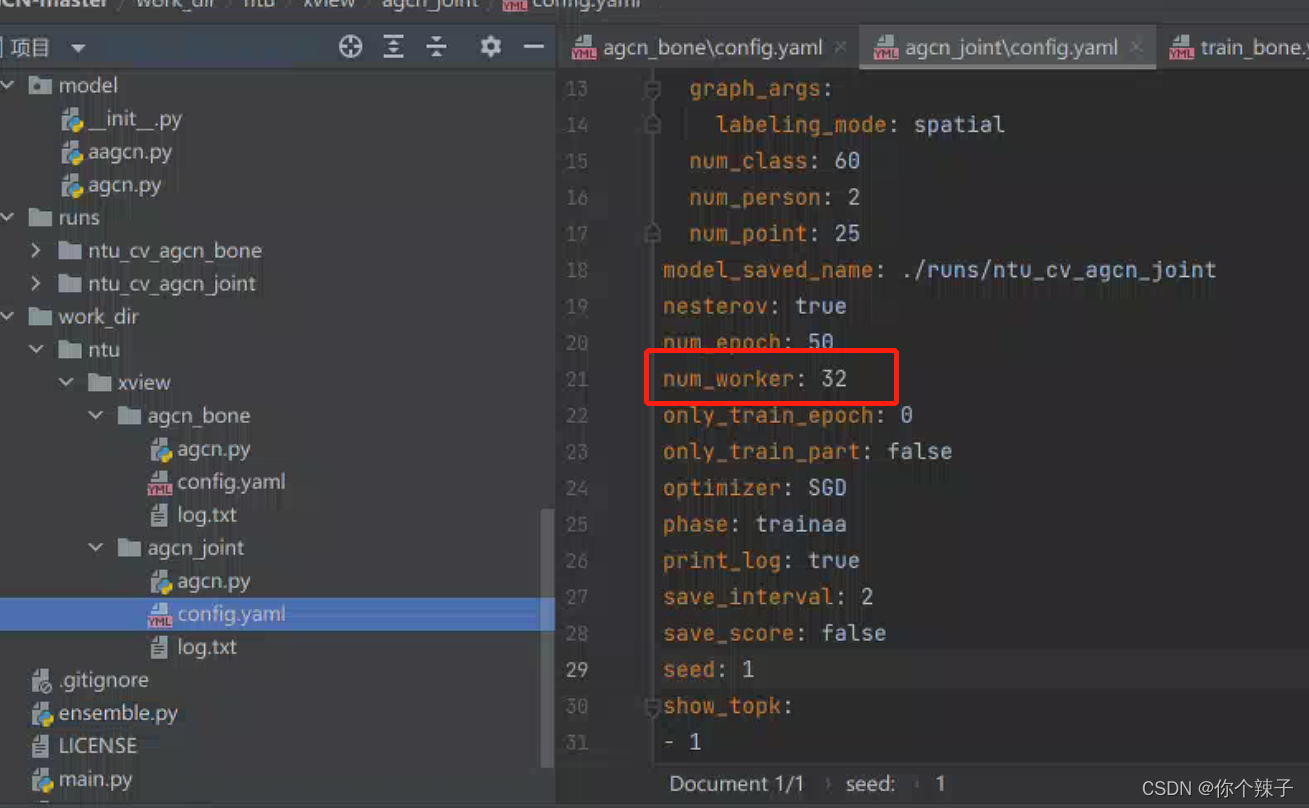The image size is (1309, 808).
Task: Click the nesterov: true line
Action: tap(755, 306)
